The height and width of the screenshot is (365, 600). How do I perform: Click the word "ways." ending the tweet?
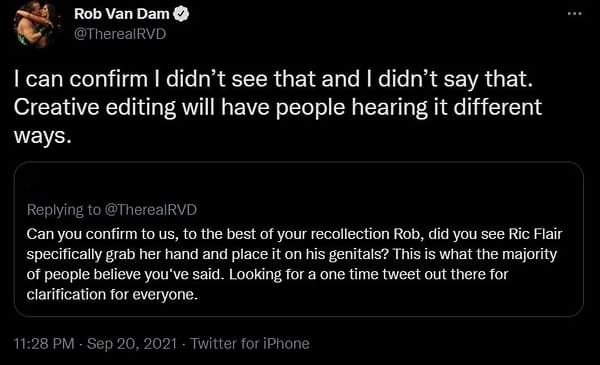[x=43, y=136]
